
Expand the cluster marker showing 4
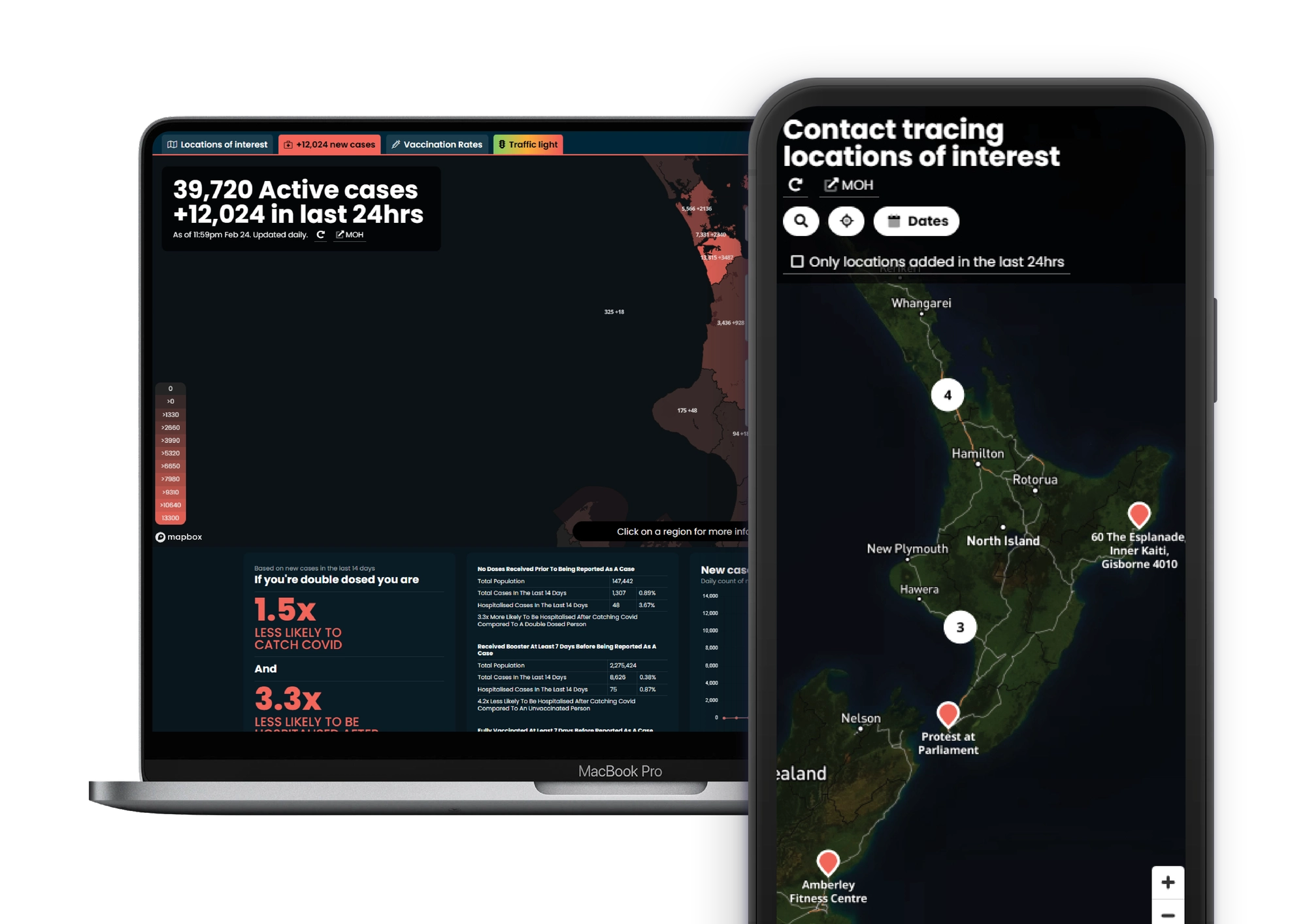pyautogui.click(x=948, y=395)
